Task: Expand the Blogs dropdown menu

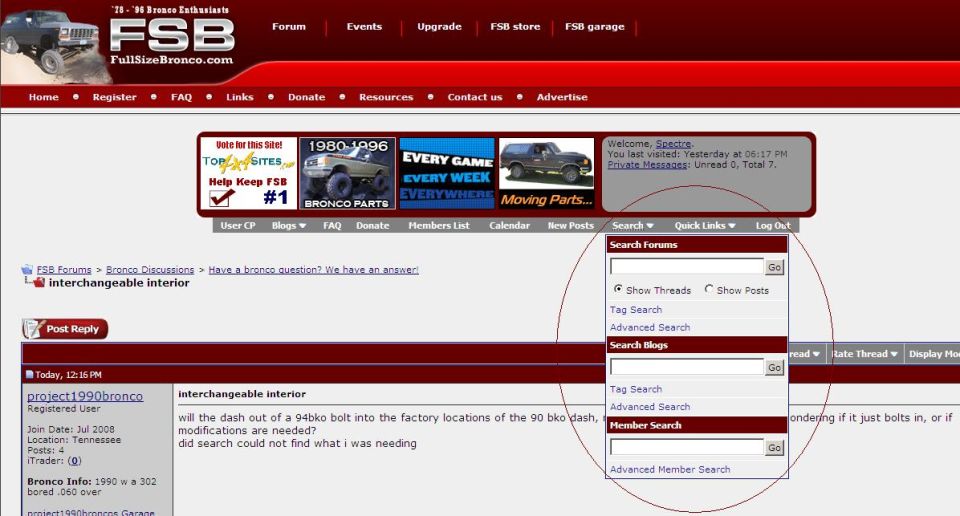Action: [288, 225]
